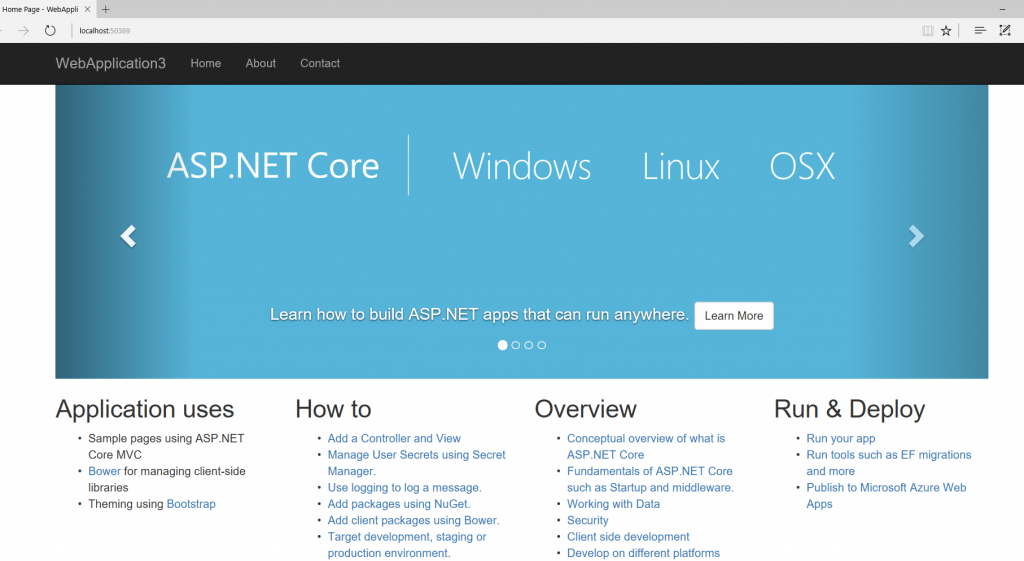Open a new browser tab
Viewport: 1024px width, 561px height.
point(106,9)
